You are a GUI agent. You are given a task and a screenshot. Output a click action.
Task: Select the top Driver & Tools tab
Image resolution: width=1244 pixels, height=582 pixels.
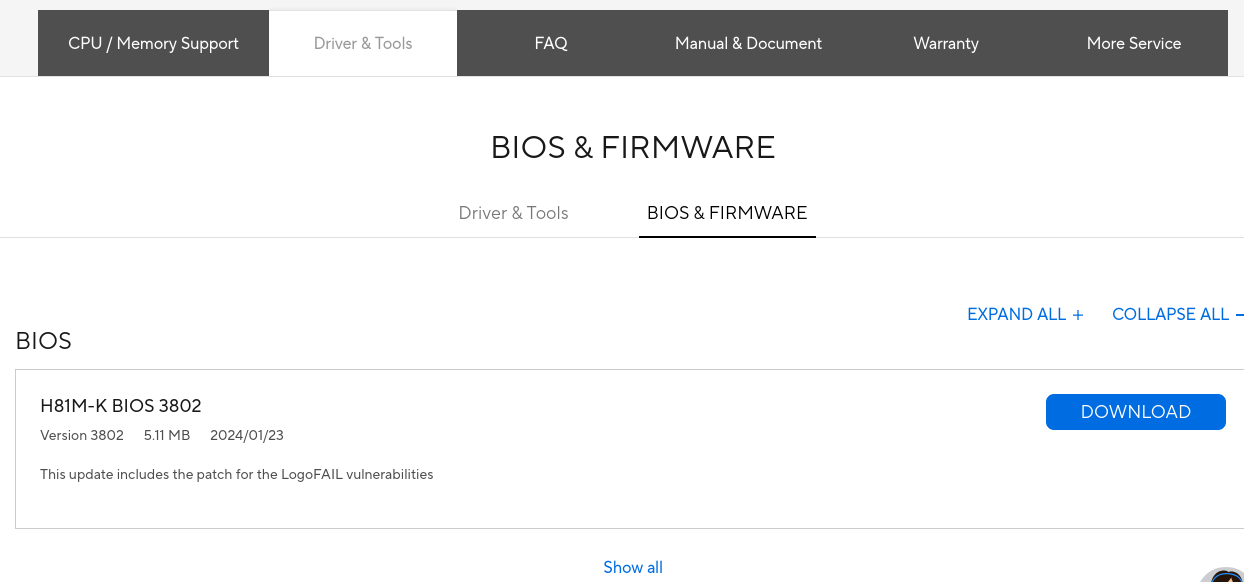[x=363, y=43]
